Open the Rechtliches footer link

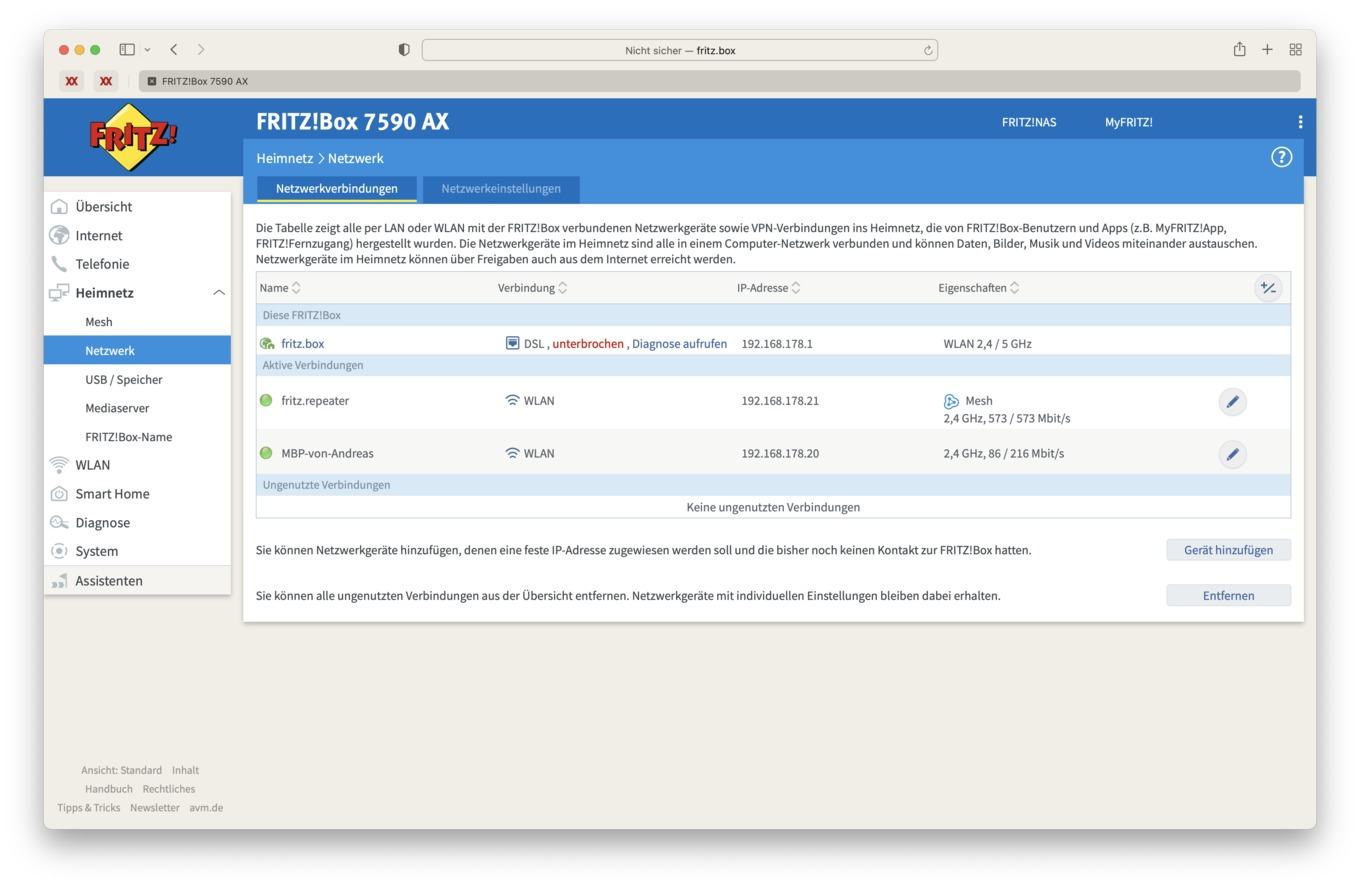169,789
